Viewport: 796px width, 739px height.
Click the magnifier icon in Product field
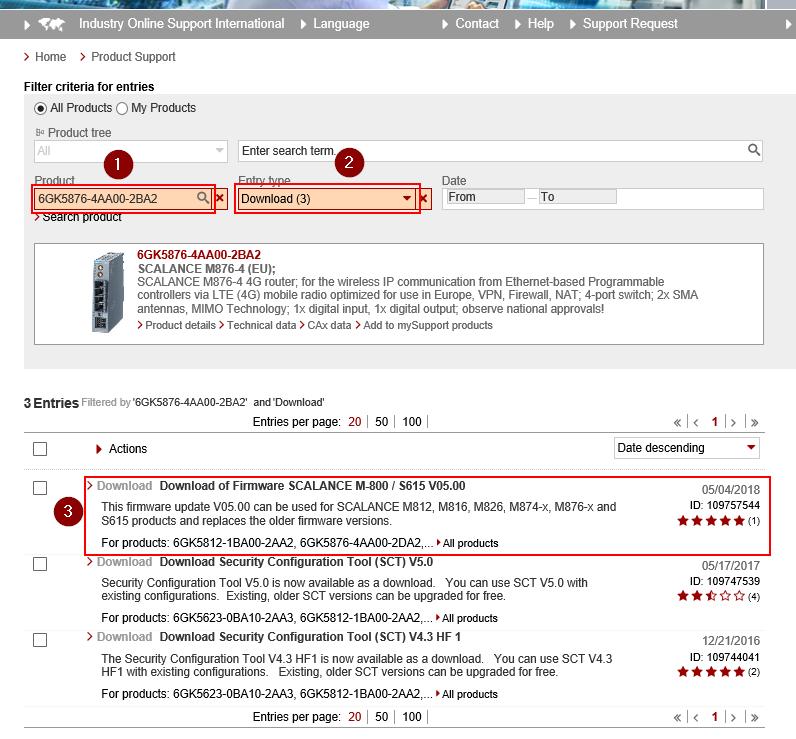pos(203,197)
